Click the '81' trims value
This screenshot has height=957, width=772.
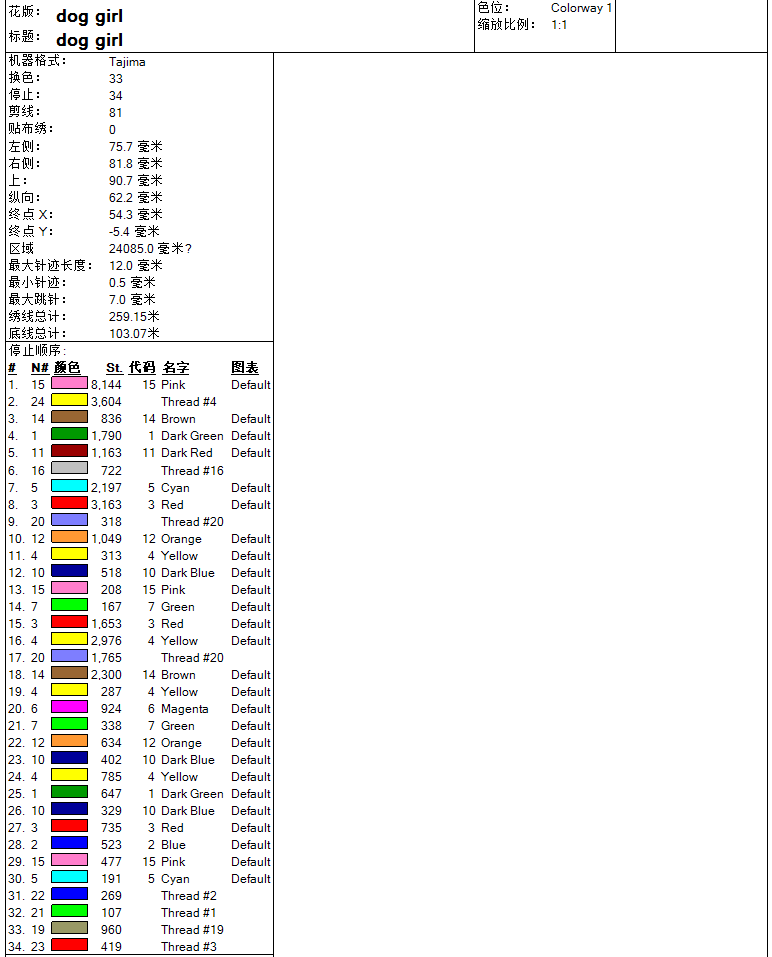click(x=115, y=113)
